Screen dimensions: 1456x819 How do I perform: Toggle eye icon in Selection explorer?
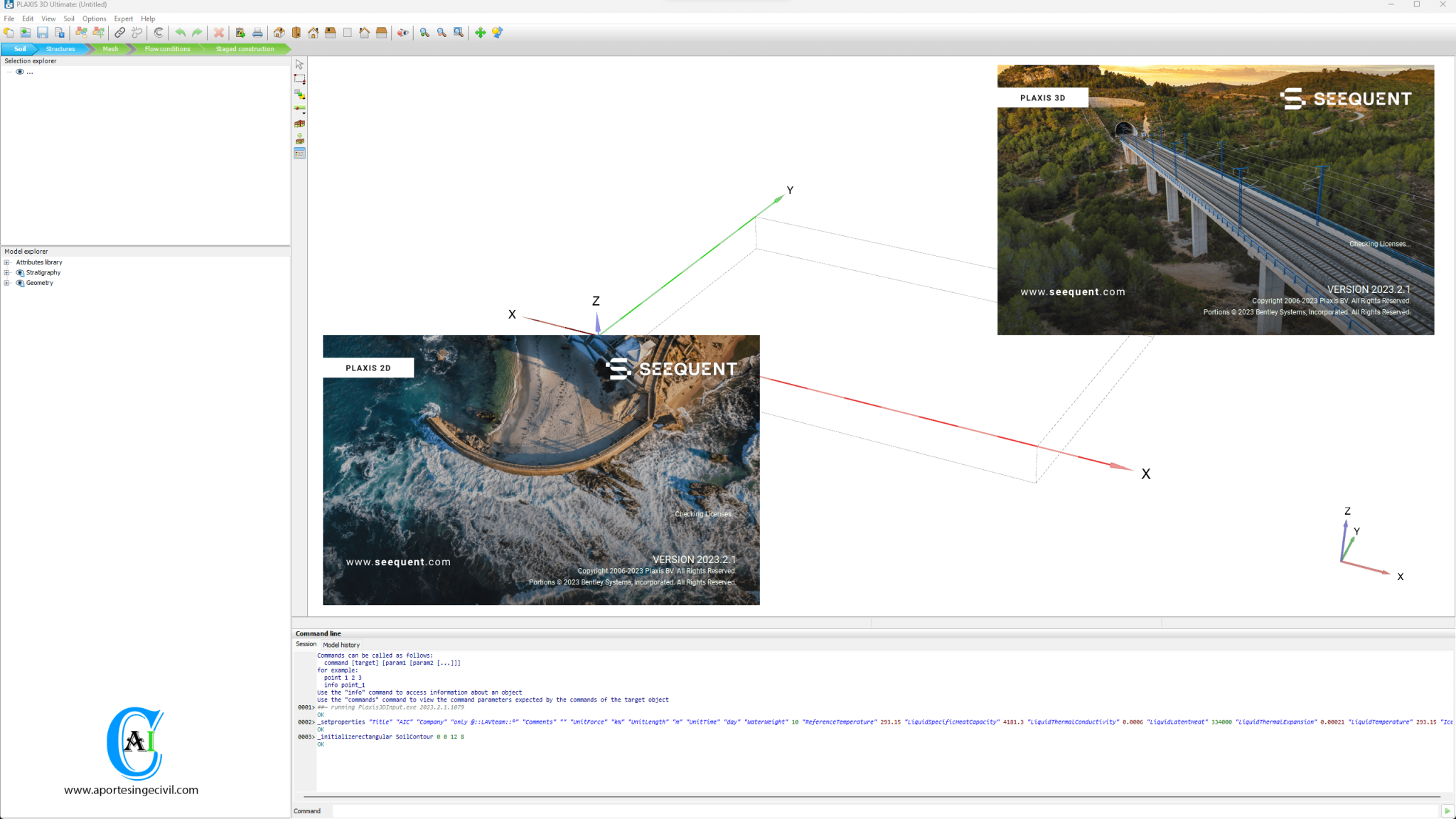pos(20,72)
